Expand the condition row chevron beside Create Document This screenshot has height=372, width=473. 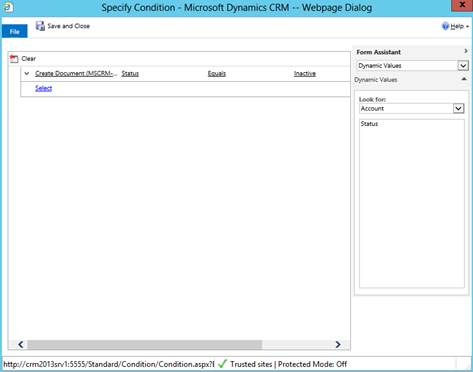click(27, 73)
